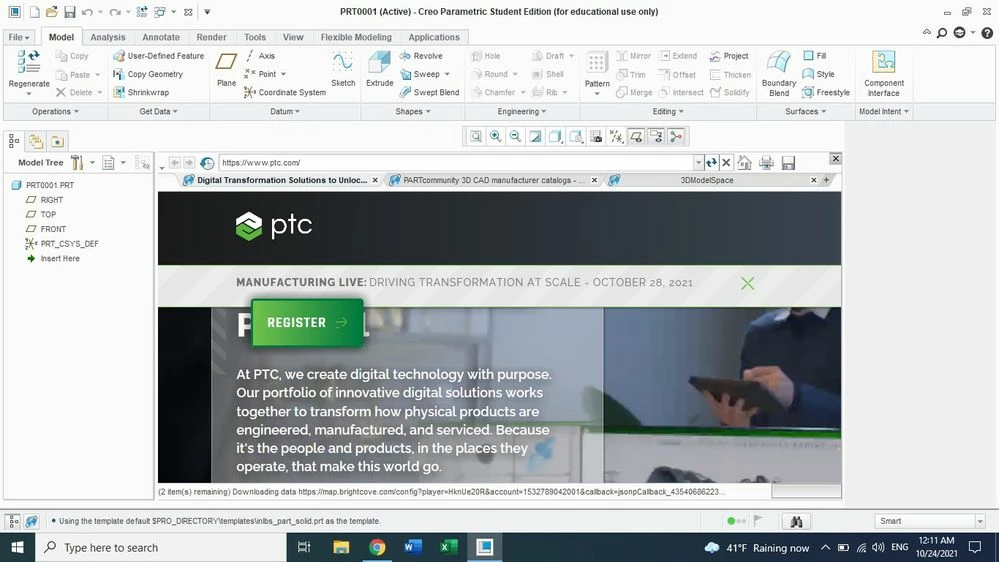Open the Boundary Blend tool
The image size is (999, 562).
779,73
